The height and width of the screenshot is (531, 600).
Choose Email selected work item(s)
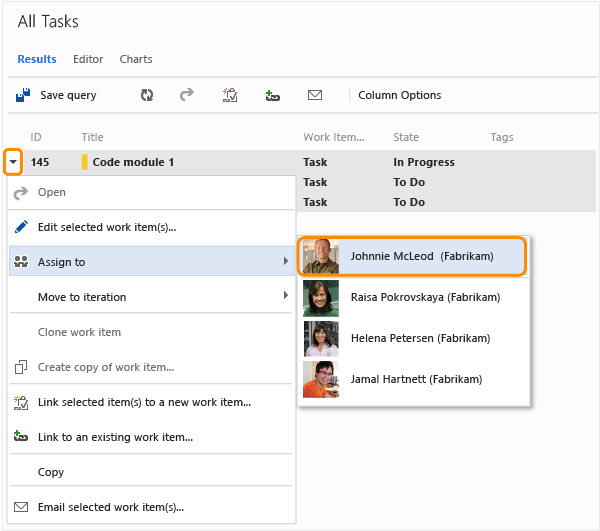point(152,507)
